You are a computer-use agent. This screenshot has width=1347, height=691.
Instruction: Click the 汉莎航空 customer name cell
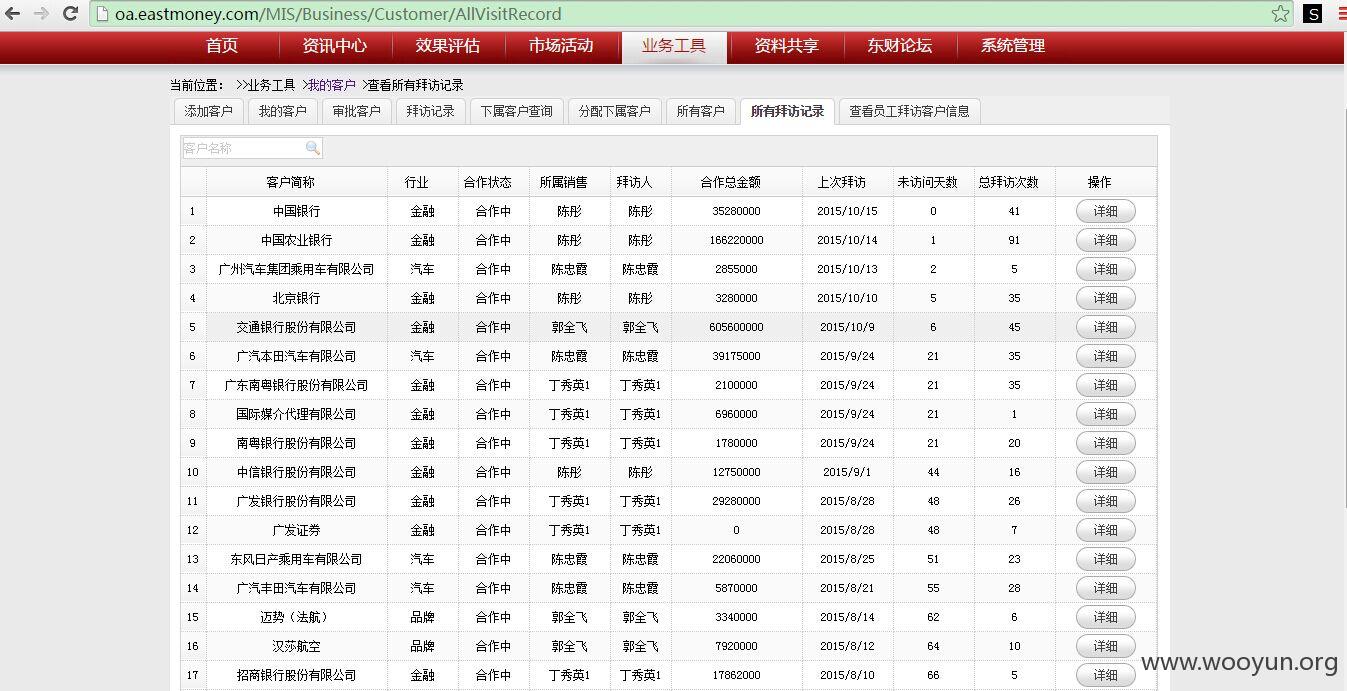tap(297, 646)
